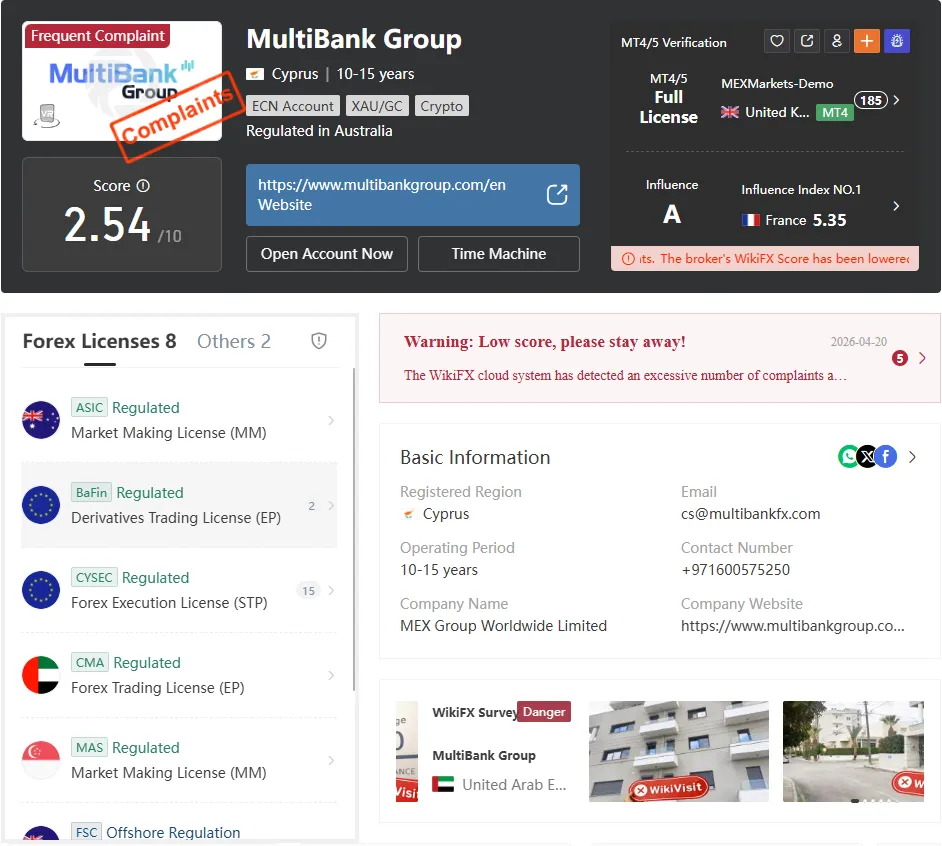Open the WhatsApp contact icon

click(848, 457)
